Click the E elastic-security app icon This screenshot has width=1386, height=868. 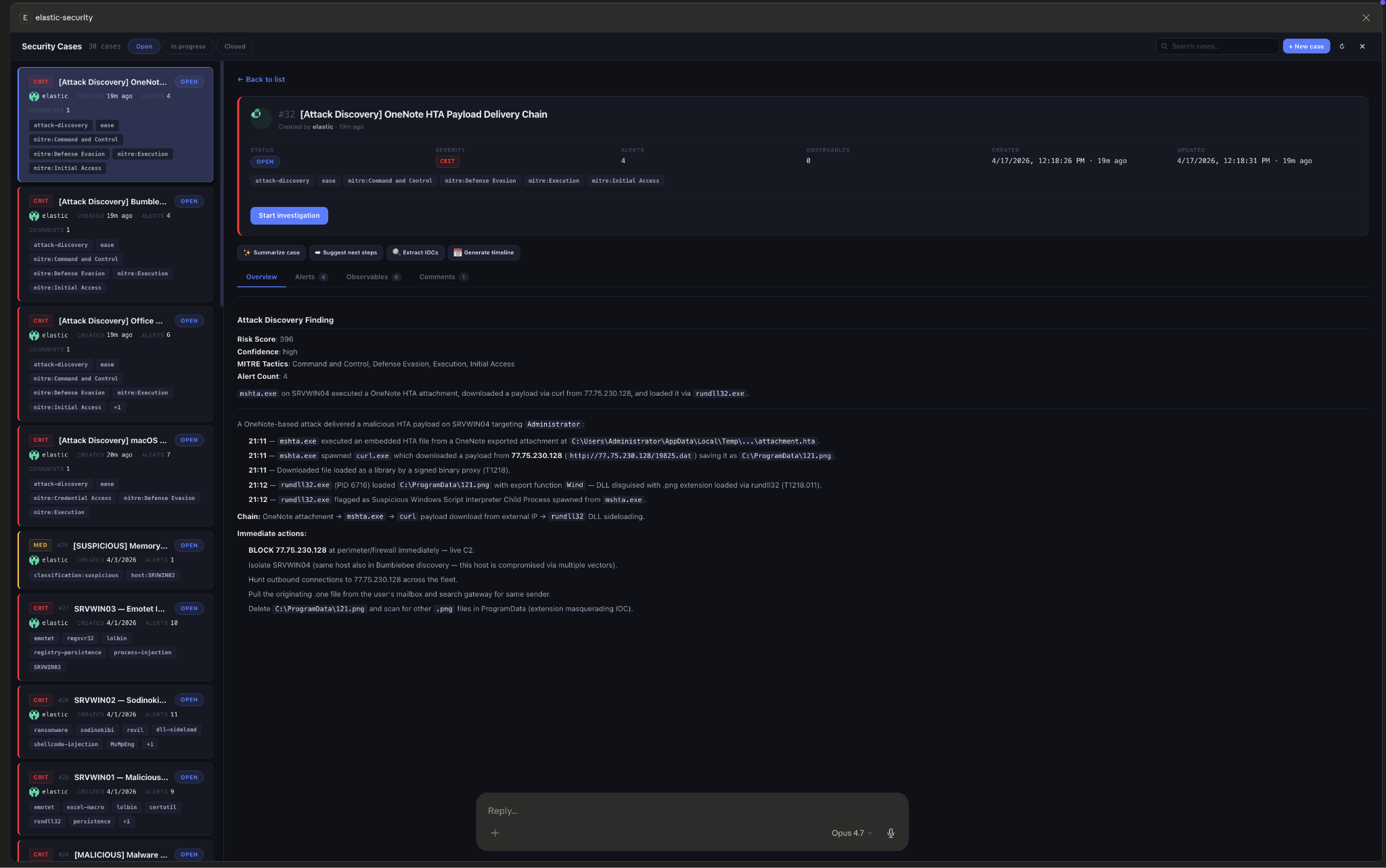tap(25, 18)
